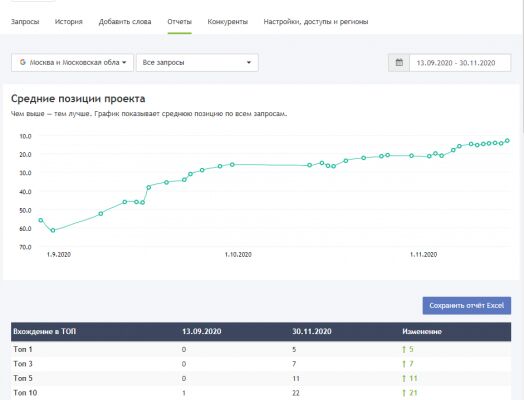The height and width of the screenshot is (400, 524).
Task: Select the Отчеты tab
Action: (x=179, y=22)
